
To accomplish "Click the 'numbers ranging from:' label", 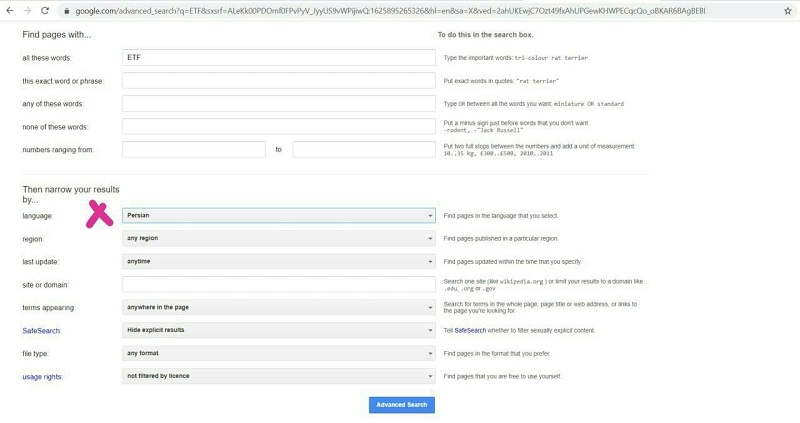I will pos(58,150).
